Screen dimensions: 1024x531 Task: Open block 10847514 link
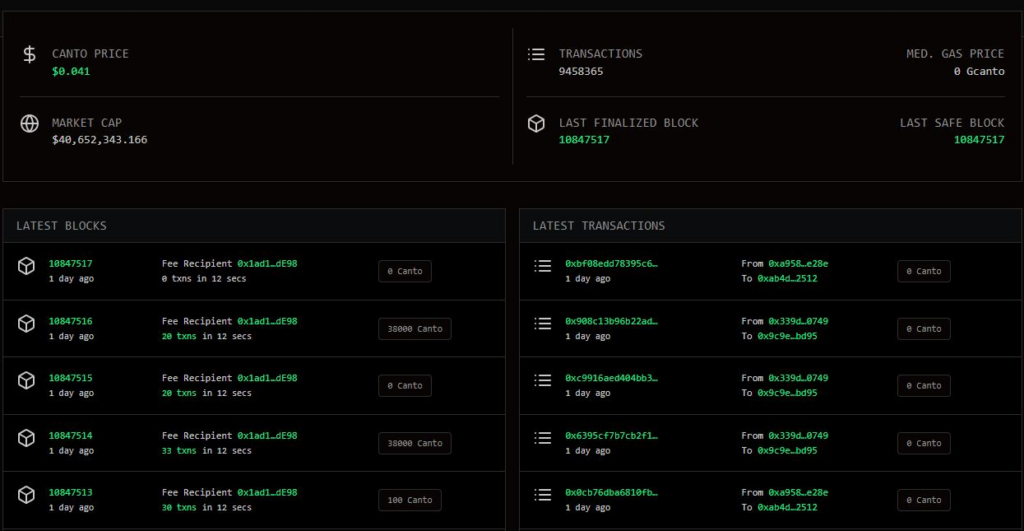point(71,436)
